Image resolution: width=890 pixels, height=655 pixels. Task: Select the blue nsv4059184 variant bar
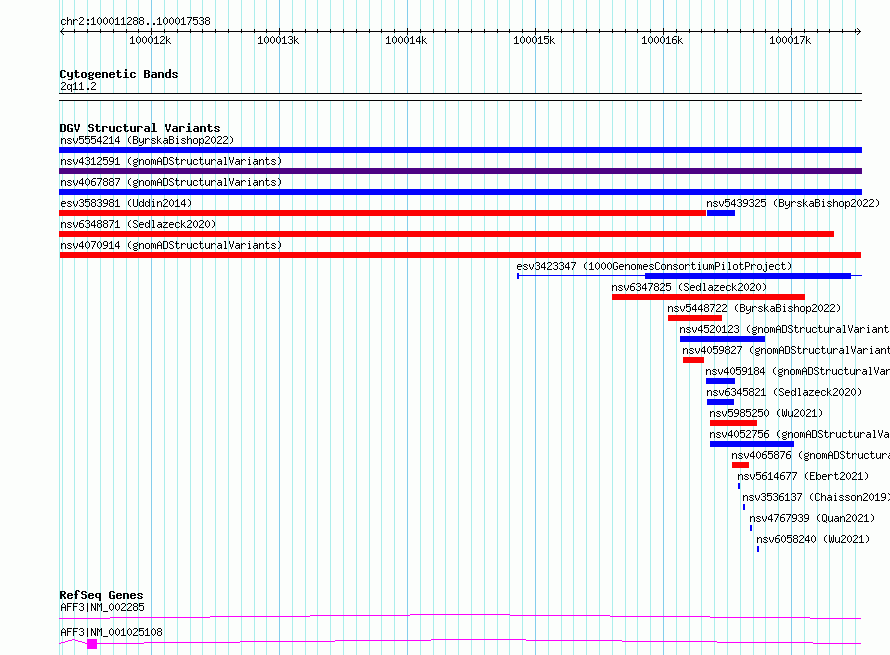click(x=720, y=381)
